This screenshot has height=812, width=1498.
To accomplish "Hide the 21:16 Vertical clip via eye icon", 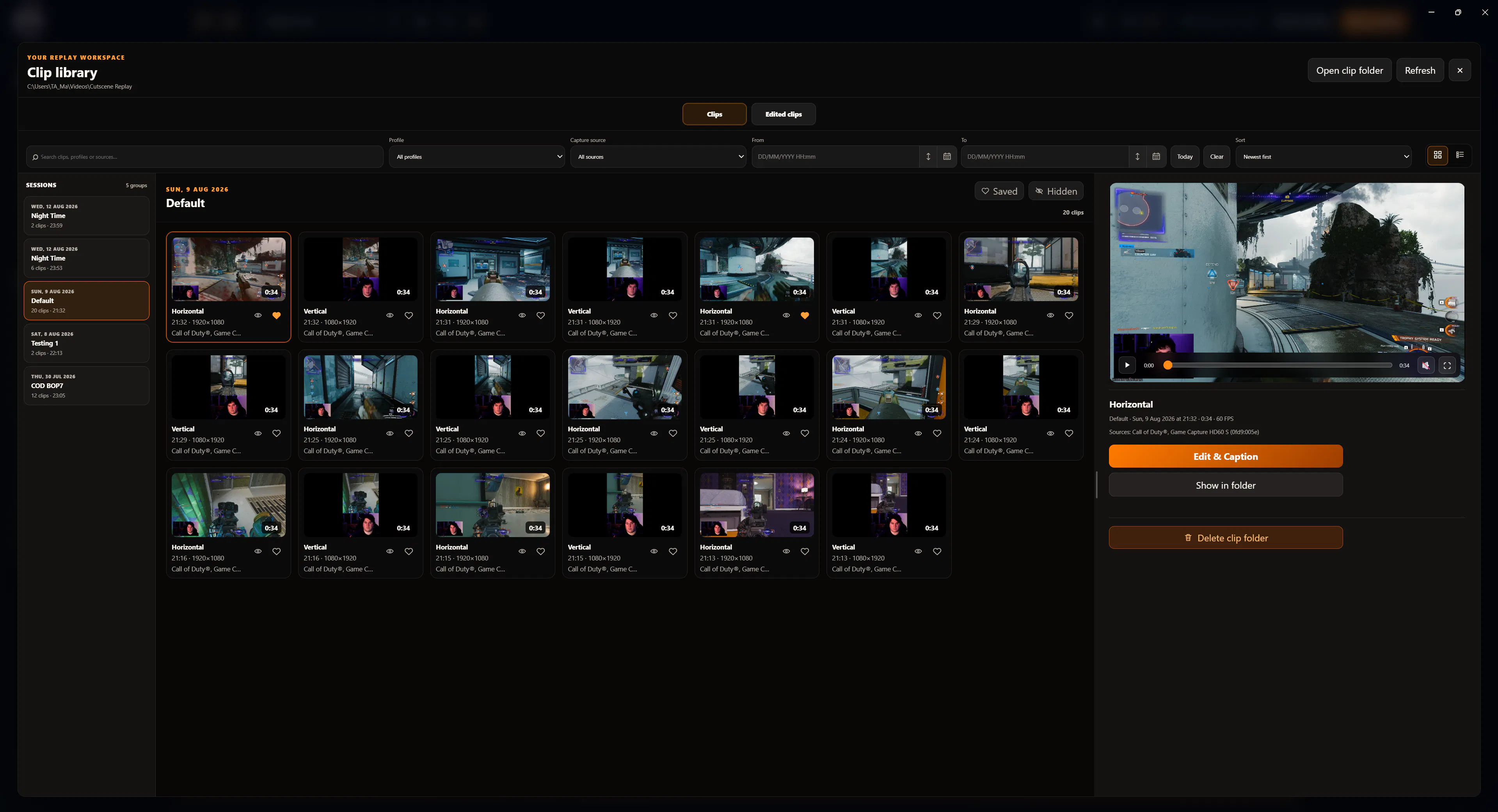I will [x=390, y=551].
